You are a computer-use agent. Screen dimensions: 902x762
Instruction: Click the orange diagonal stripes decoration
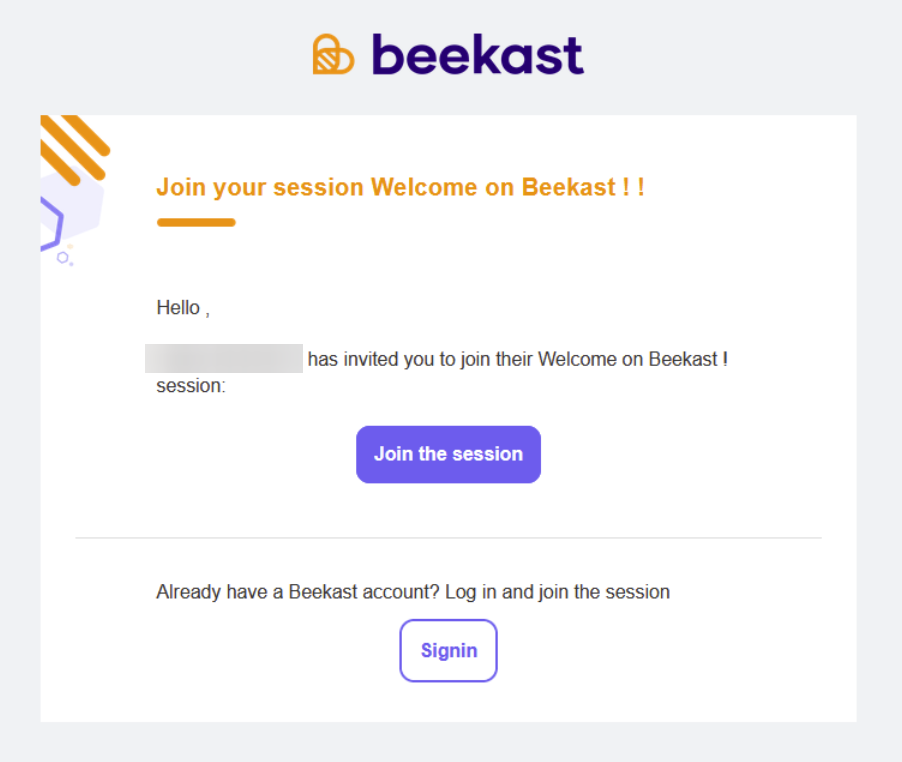(x=74, y=149)
